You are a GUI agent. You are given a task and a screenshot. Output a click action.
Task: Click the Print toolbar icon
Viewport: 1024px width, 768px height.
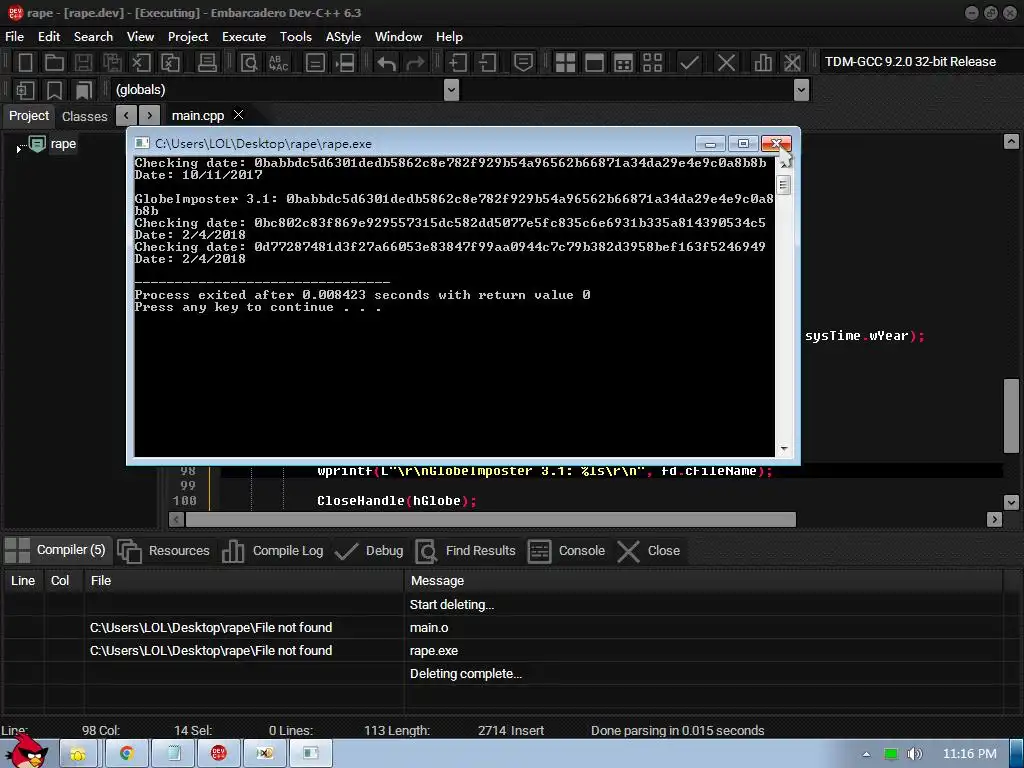coord(207,63)
